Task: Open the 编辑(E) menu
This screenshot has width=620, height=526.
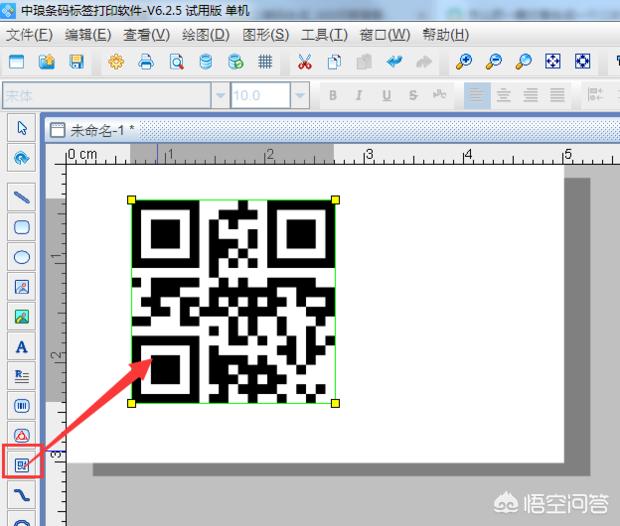Action: (88, 35)
